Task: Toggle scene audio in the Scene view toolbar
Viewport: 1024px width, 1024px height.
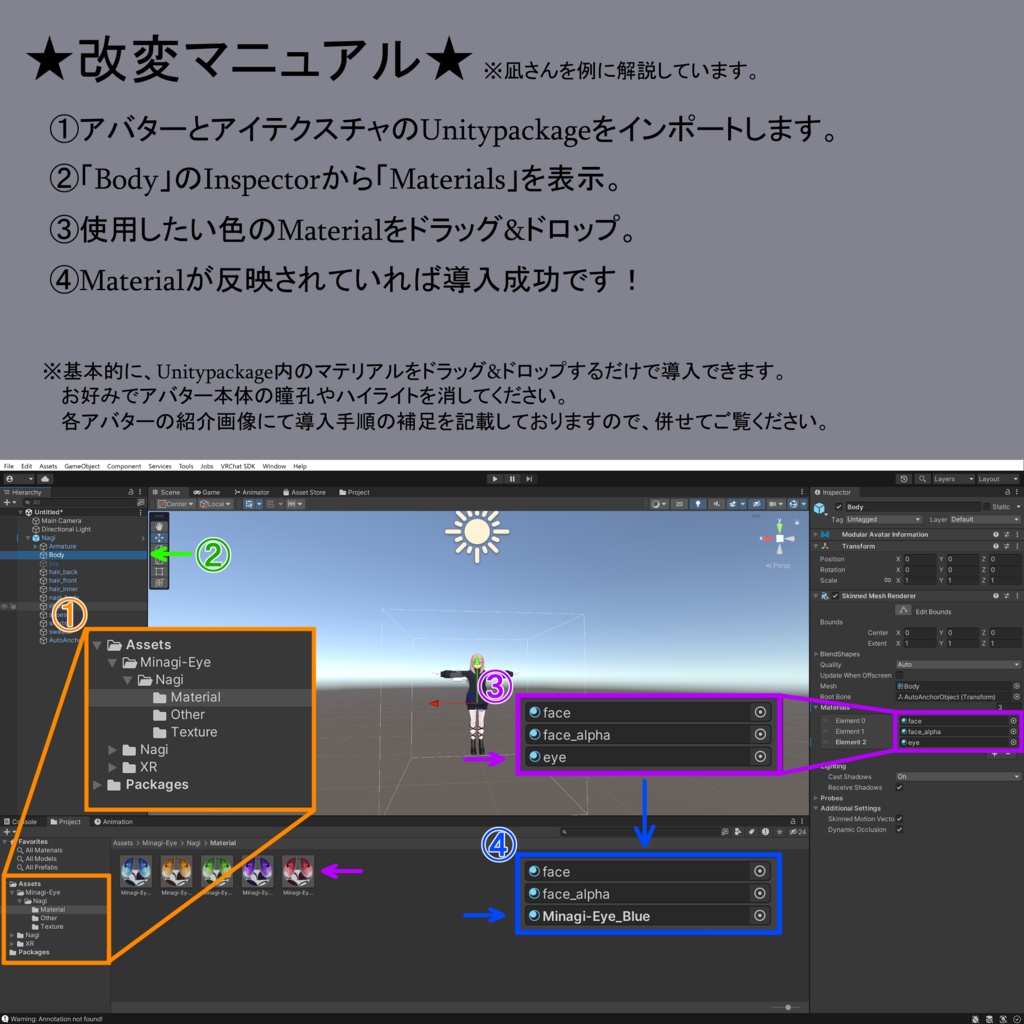Action: [x=716, y=503]
